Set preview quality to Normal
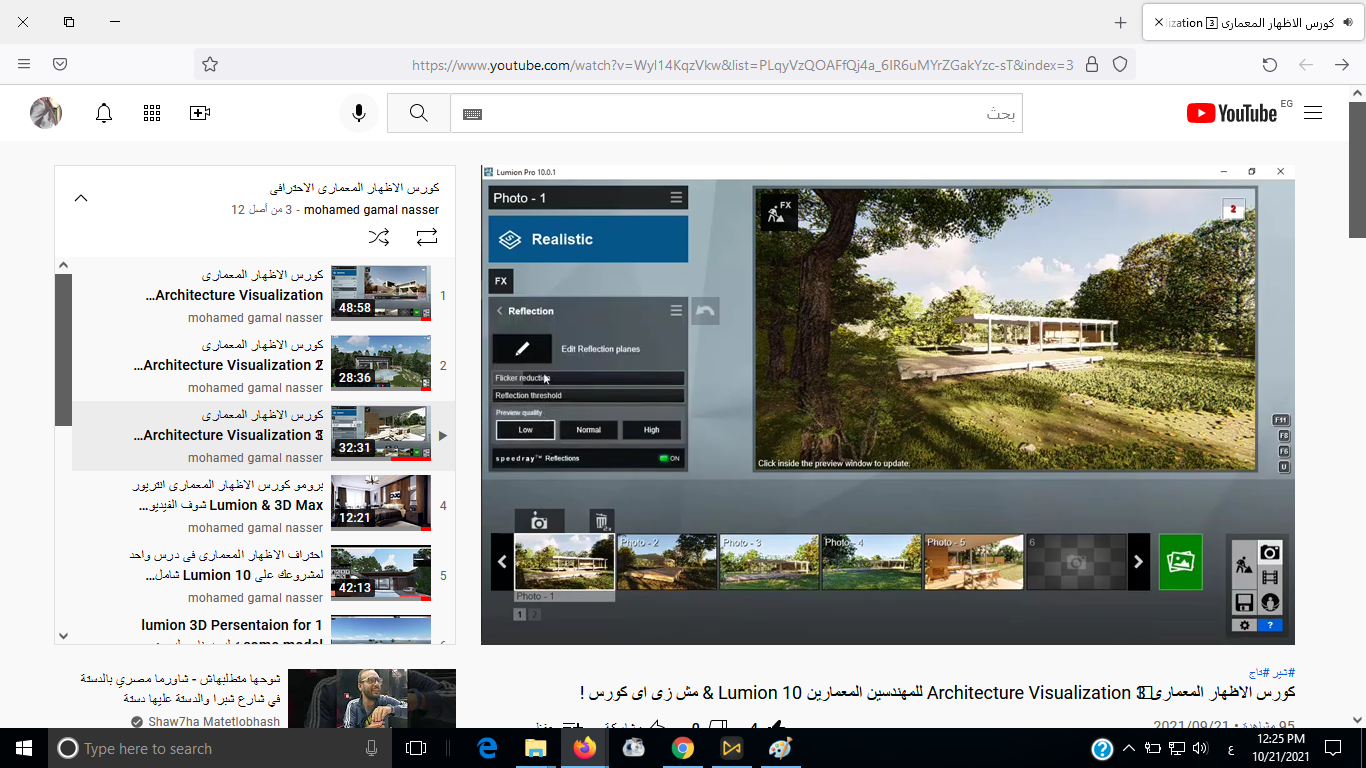The width and height of the screenshot is (1366, 768). [589, 430]
